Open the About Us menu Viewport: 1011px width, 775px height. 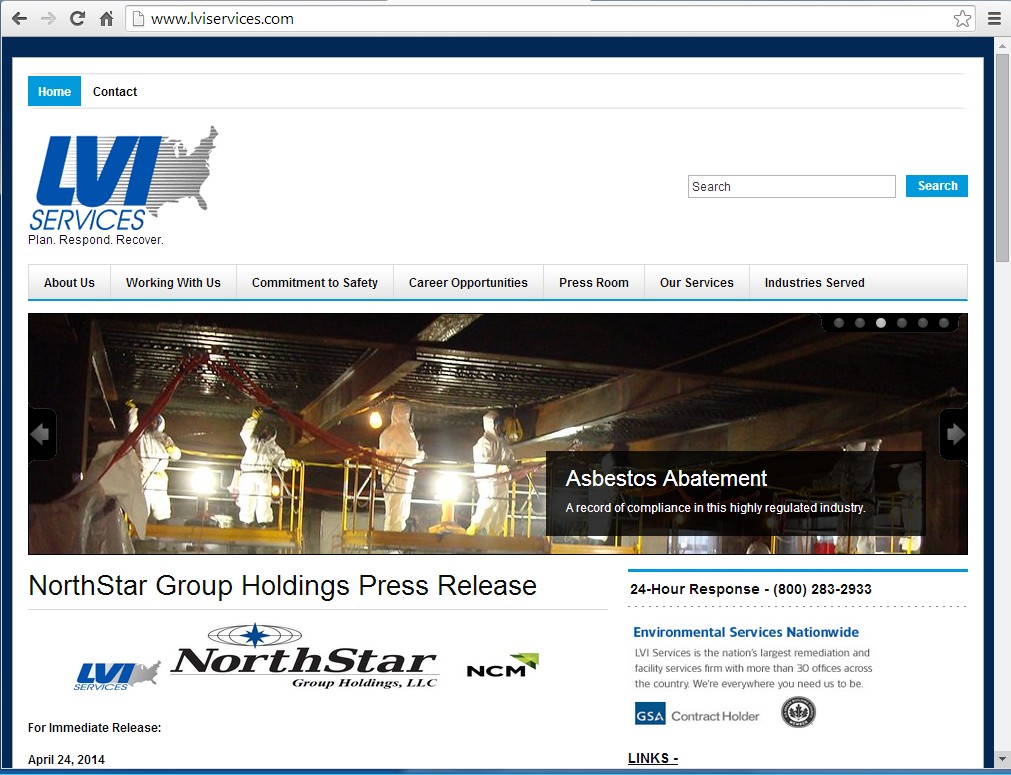point(69,282)
